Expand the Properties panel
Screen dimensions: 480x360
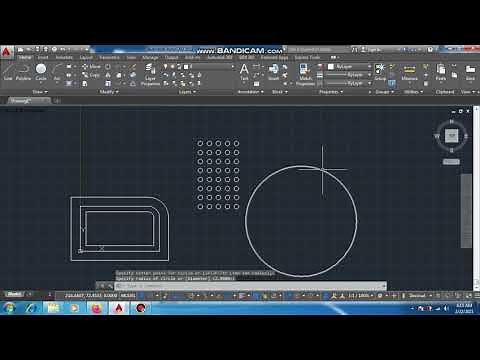pos(331,92)
